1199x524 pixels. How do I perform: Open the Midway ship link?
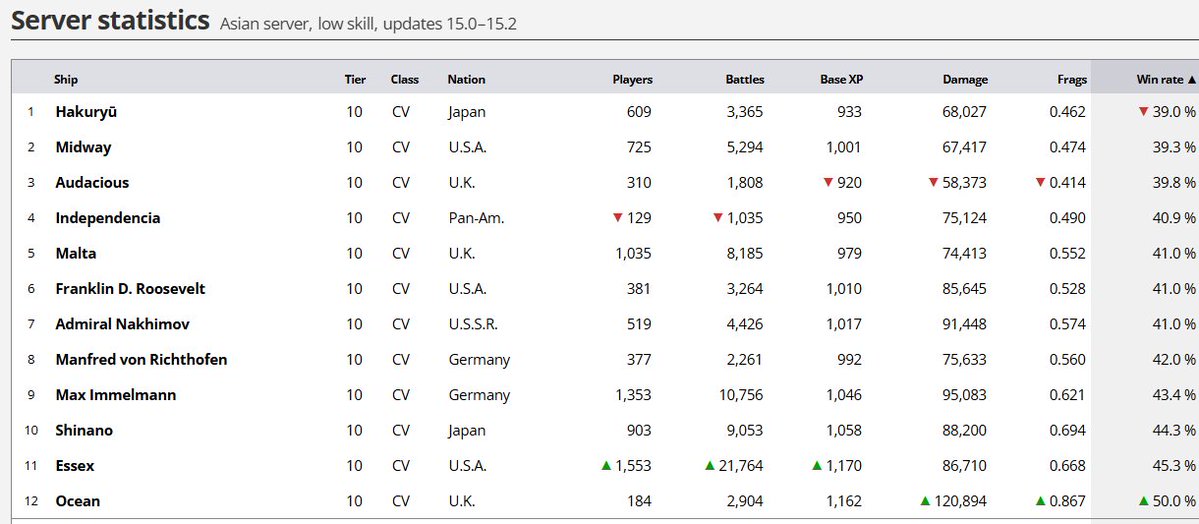[83, 147]
